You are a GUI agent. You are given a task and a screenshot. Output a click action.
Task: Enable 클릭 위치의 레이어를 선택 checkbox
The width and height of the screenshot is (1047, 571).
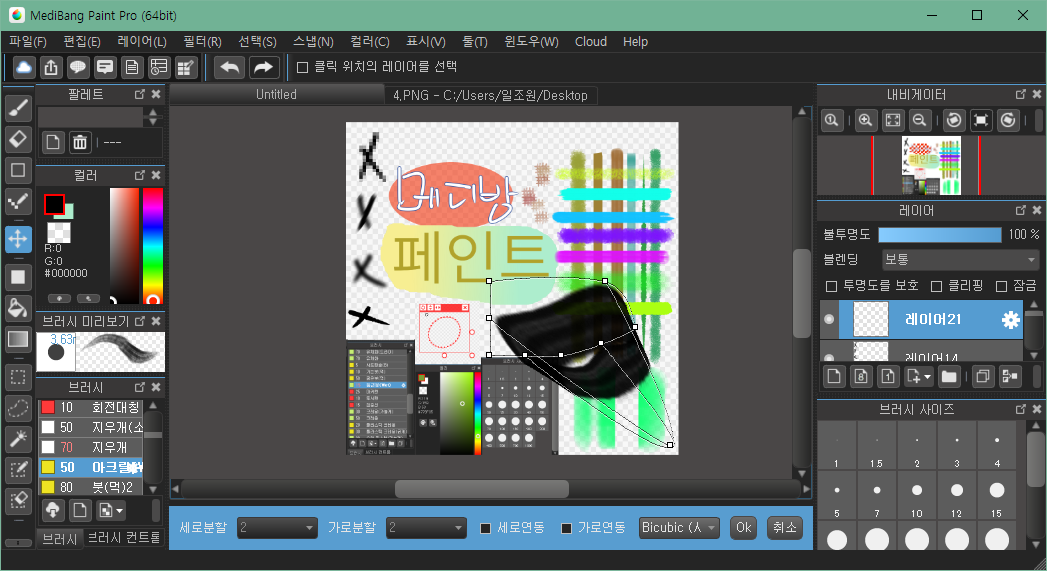[302, 67]
